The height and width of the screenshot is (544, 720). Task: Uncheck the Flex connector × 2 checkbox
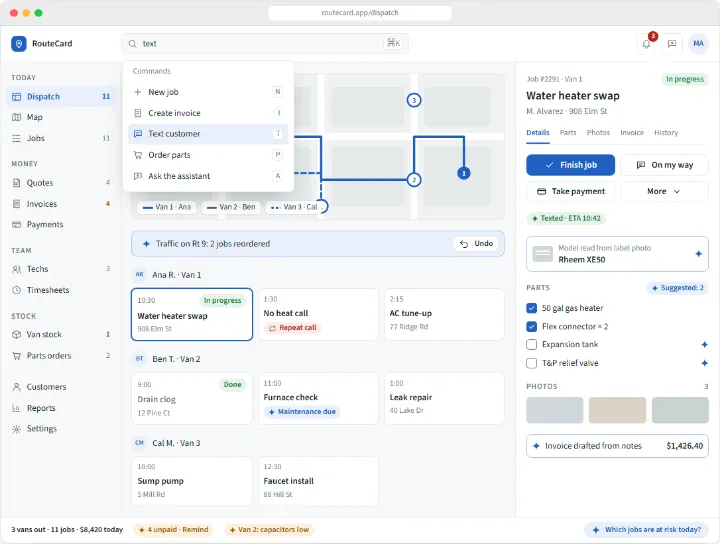click(532, 326)
